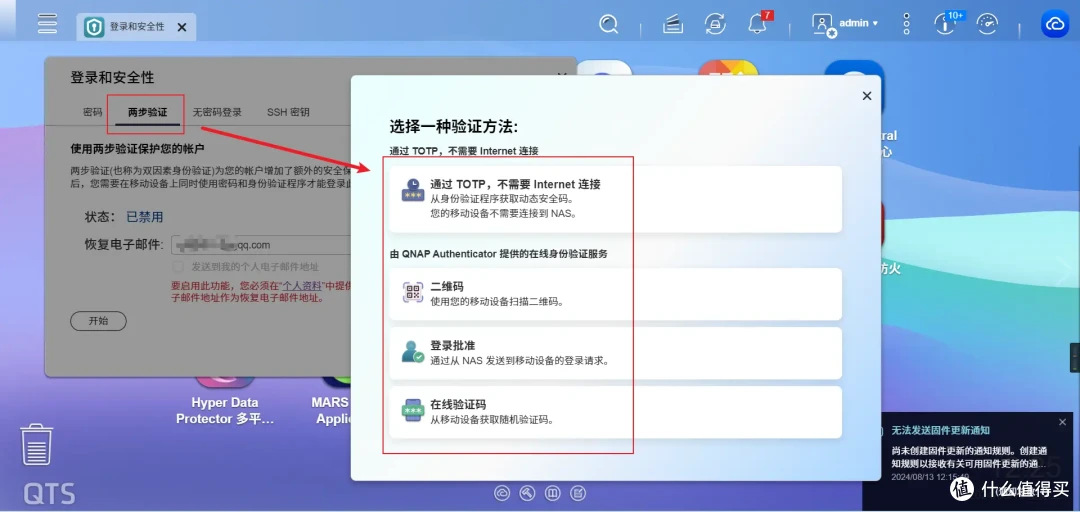Open the search magnifier in top bar

608,25
